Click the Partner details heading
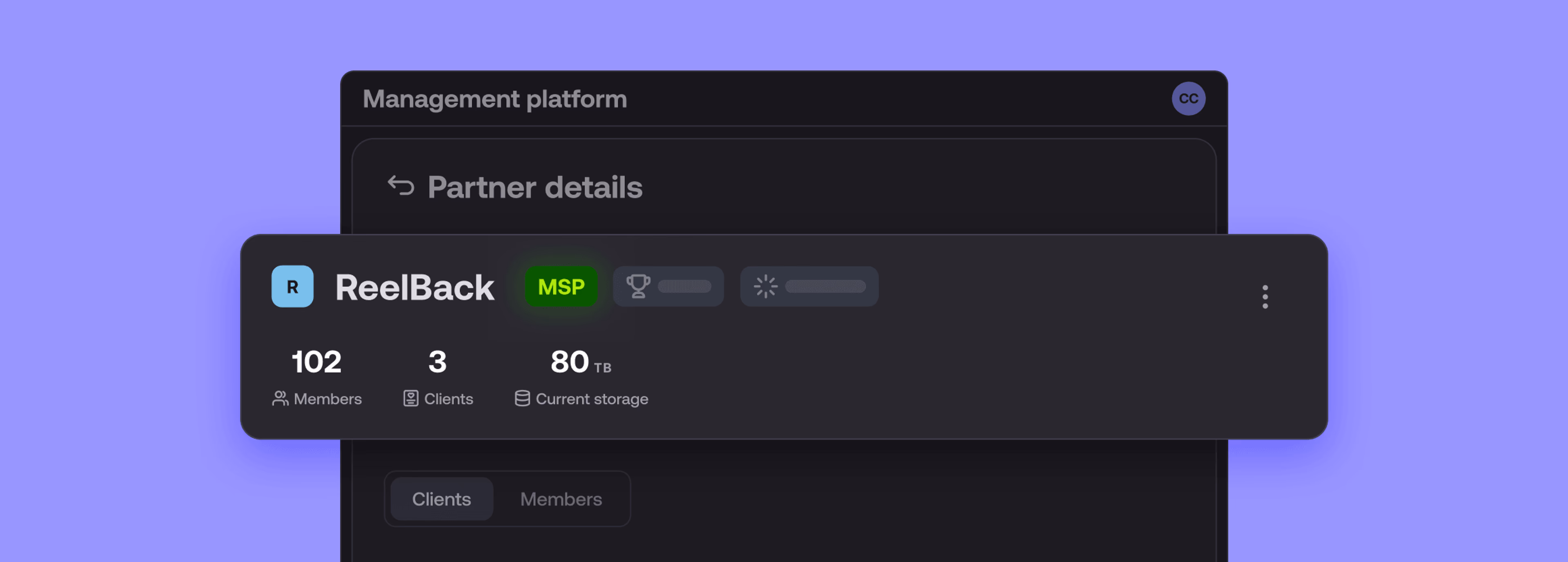Screen dimensions: 1568x562 pos(535,187)
